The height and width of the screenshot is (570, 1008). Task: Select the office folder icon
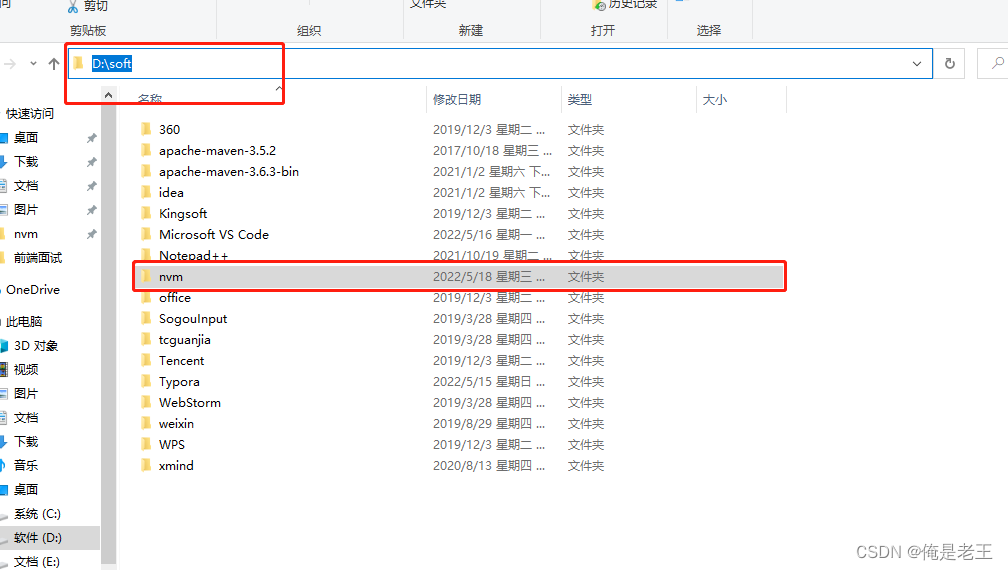click(146, 298)
